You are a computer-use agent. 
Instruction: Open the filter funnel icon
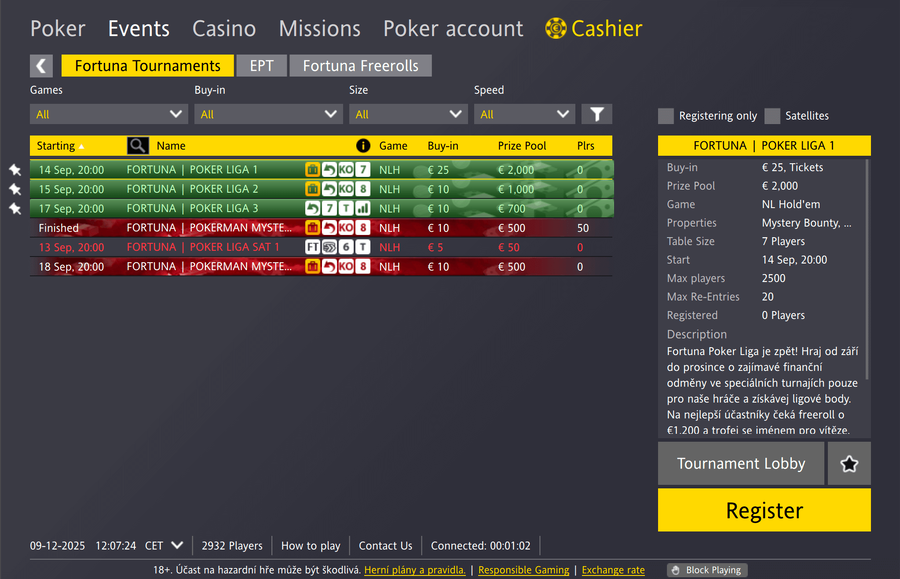[597, 114]
